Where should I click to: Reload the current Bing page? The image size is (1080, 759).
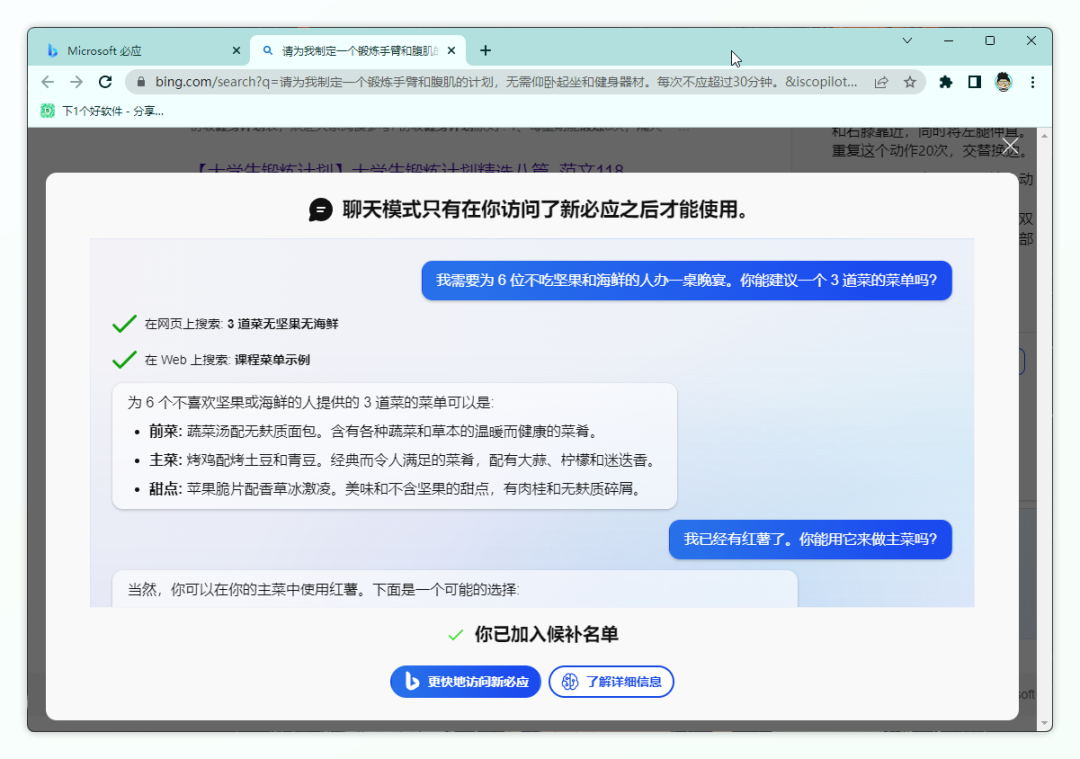click(105, 82)
